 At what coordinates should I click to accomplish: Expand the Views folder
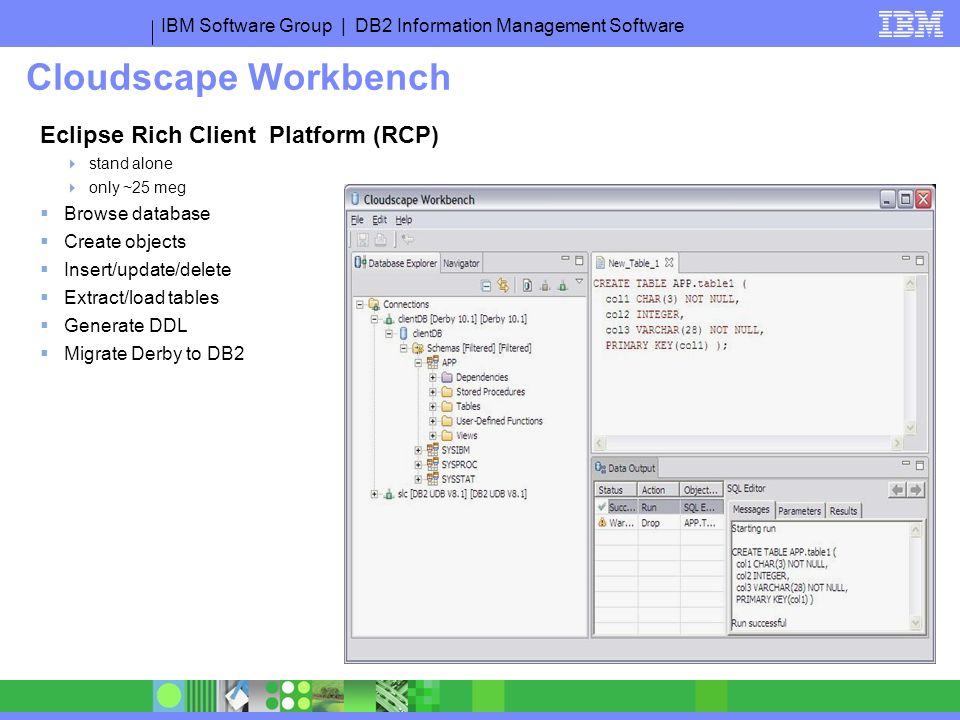coord(433,436)
